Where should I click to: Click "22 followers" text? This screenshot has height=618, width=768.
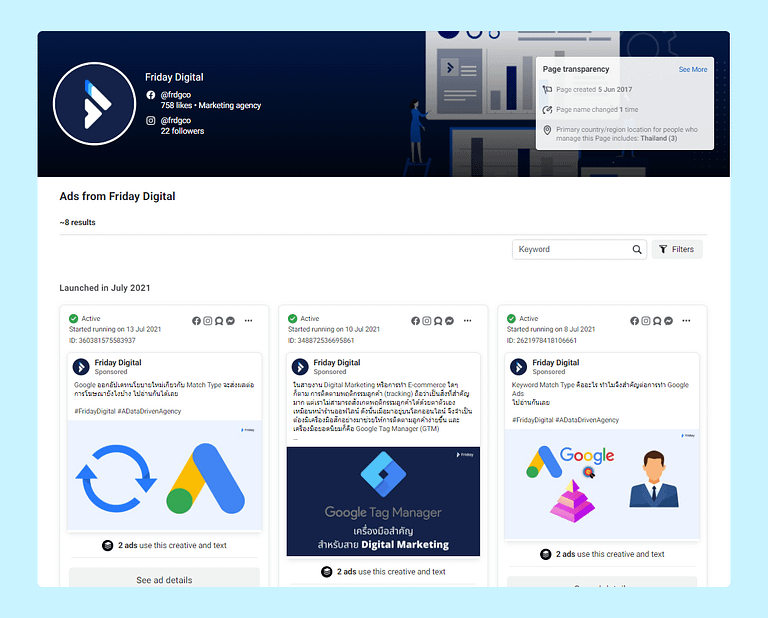182,131
